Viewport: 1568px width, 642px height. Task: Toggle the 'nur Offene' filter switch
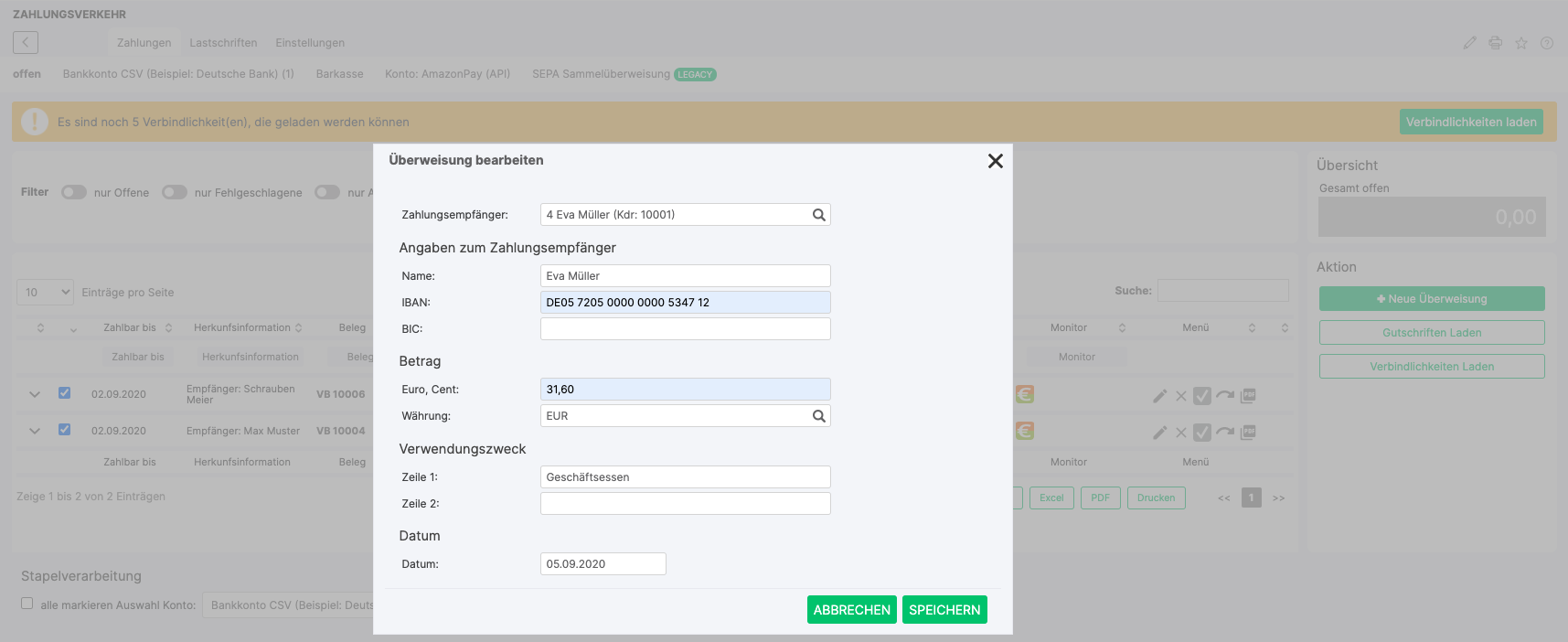pyautogui.click(x=74, y=192)
